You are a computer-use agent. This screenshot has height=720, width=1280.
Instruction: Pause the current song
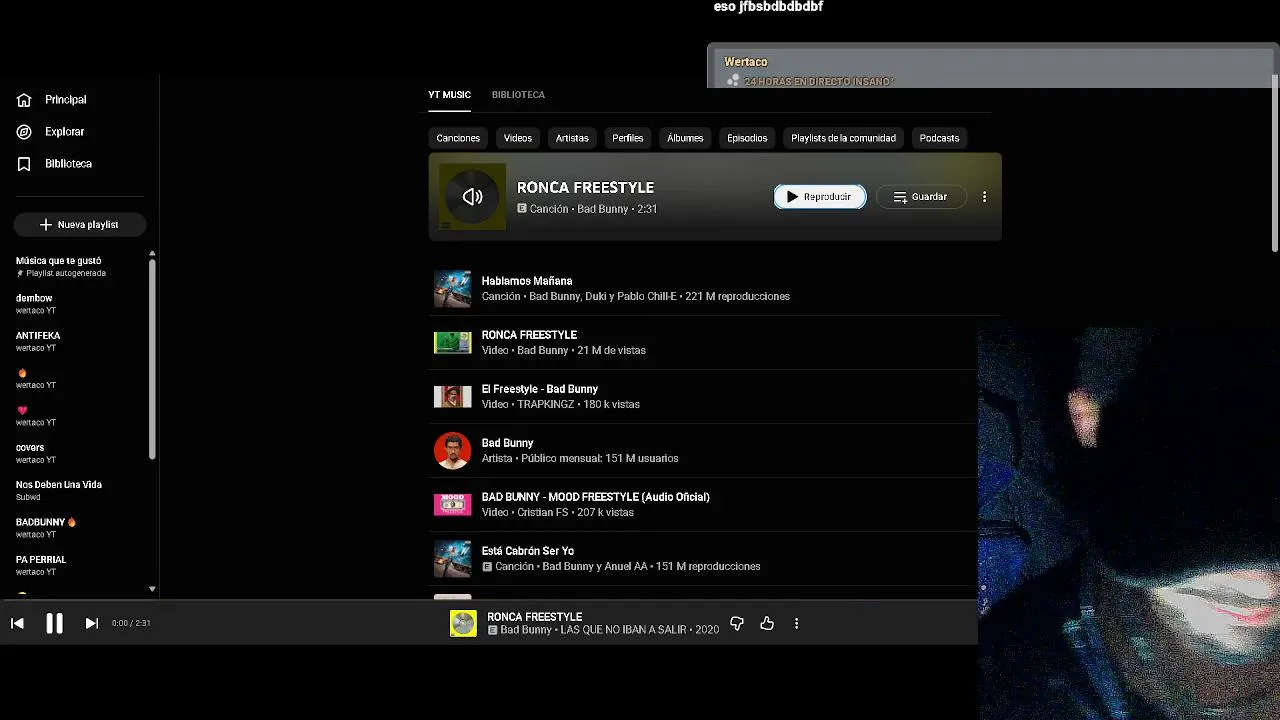pyautogui.click(x=54, y=623)
